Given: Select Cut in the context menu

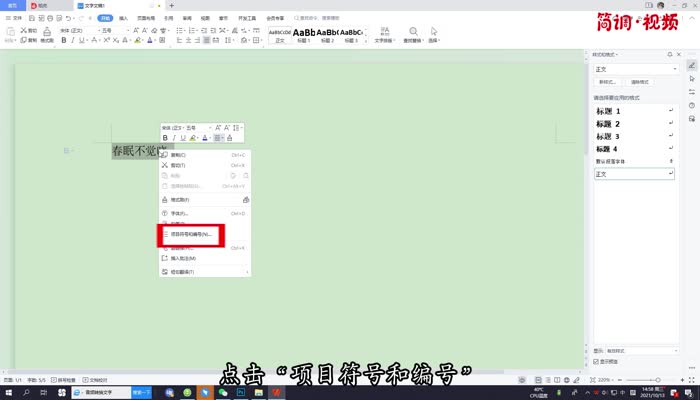Looking at the screenshot, I should (x=180, y=165).
